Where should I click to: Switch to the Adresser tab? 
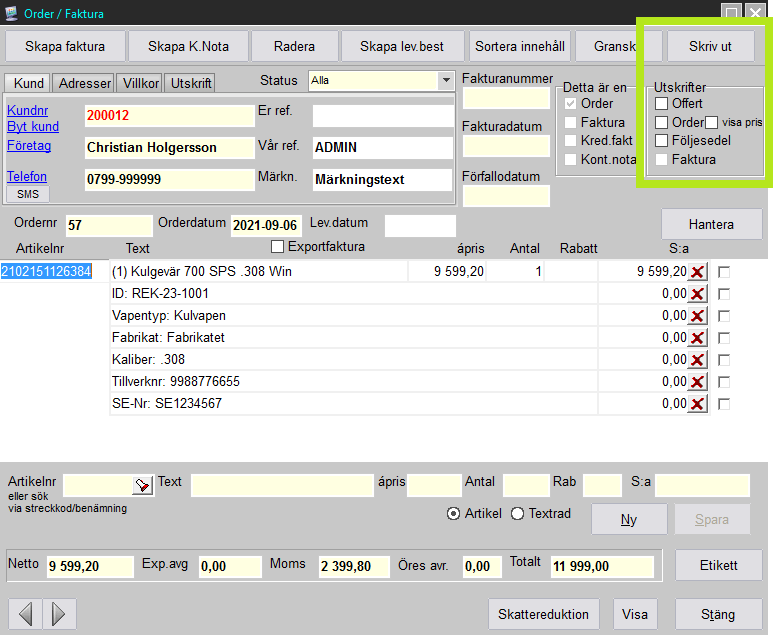click(x=84, y=83)
